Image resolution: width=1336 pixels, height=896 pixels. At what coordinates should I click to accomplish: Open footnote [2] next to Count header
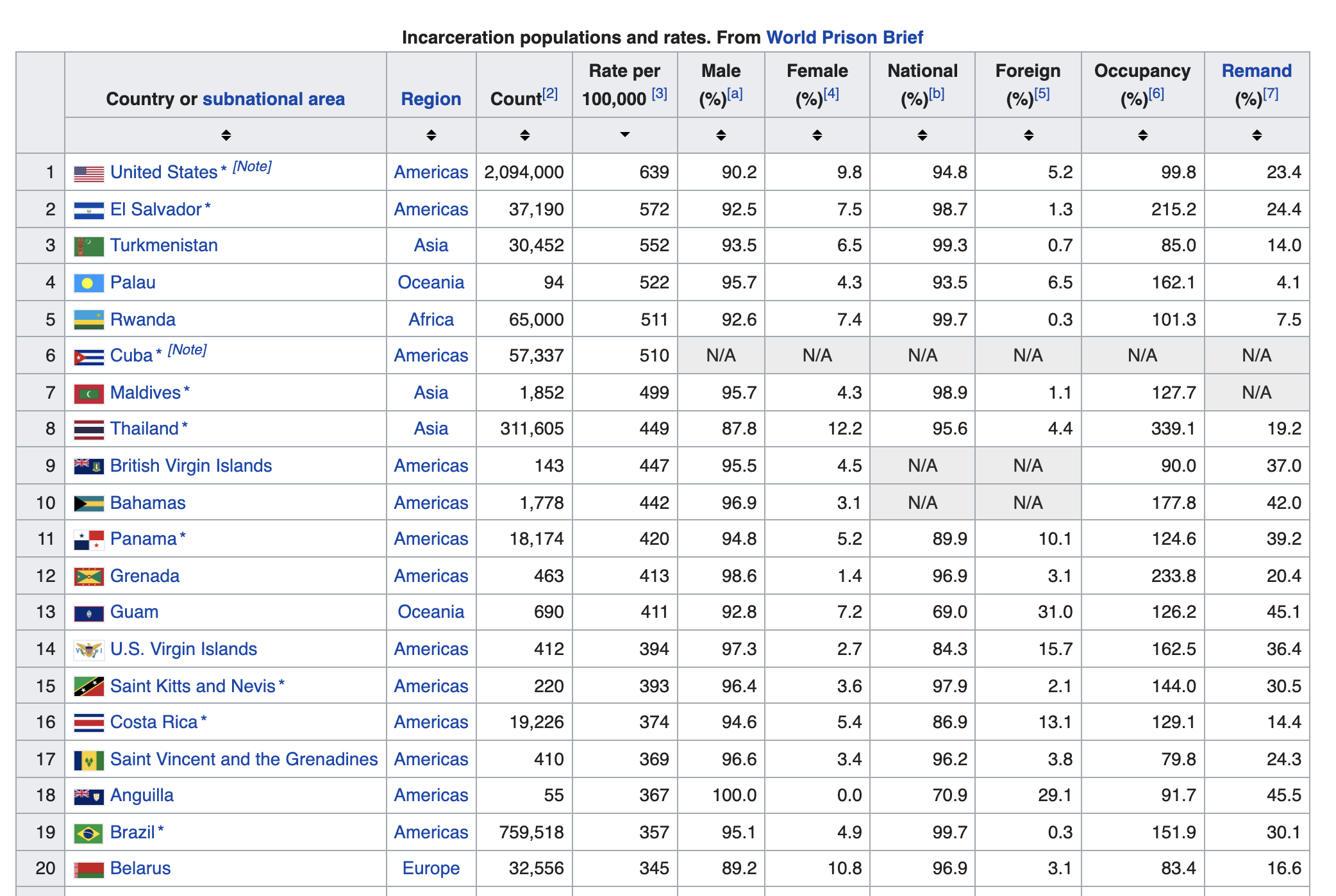point(550,94)
